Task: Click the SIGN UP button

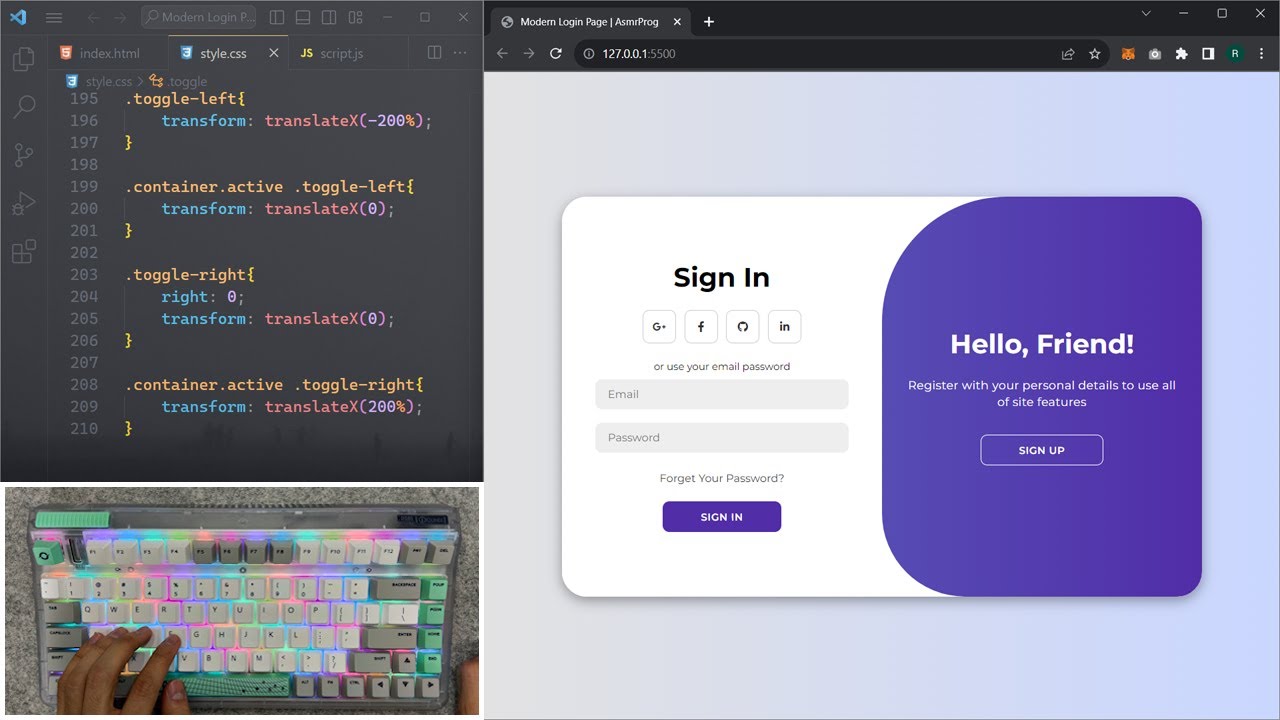Action: click(1042, 450)
